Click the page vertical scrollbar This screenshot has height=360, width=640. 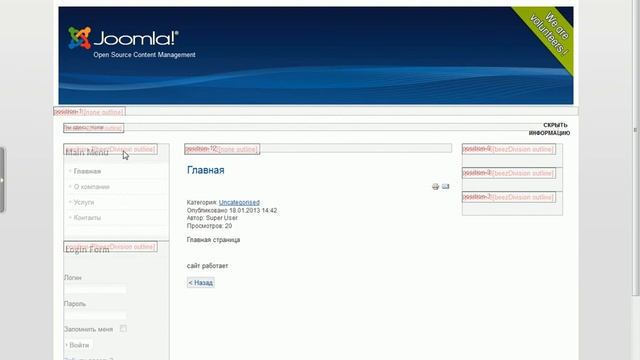[635, 147]
